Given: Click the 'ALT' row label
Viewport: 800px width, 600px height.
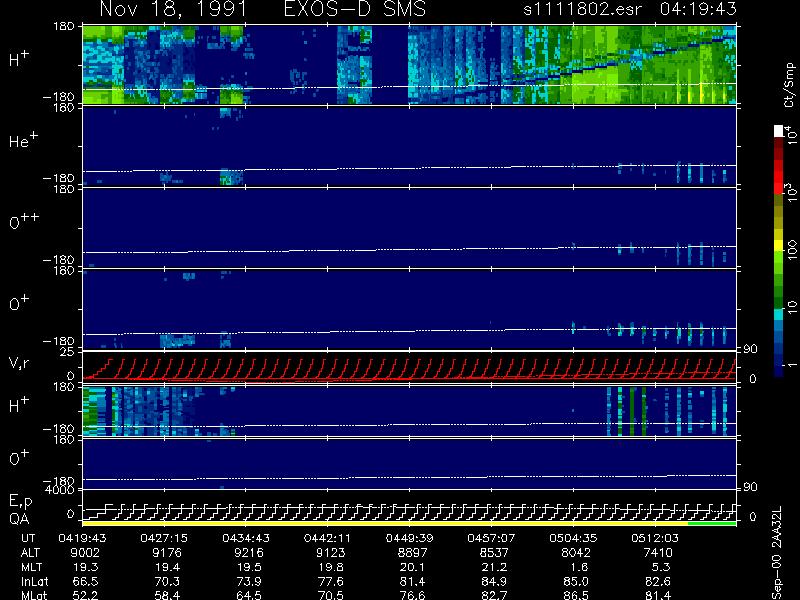Looking at the screenshot, I should [x=30, y=553].
